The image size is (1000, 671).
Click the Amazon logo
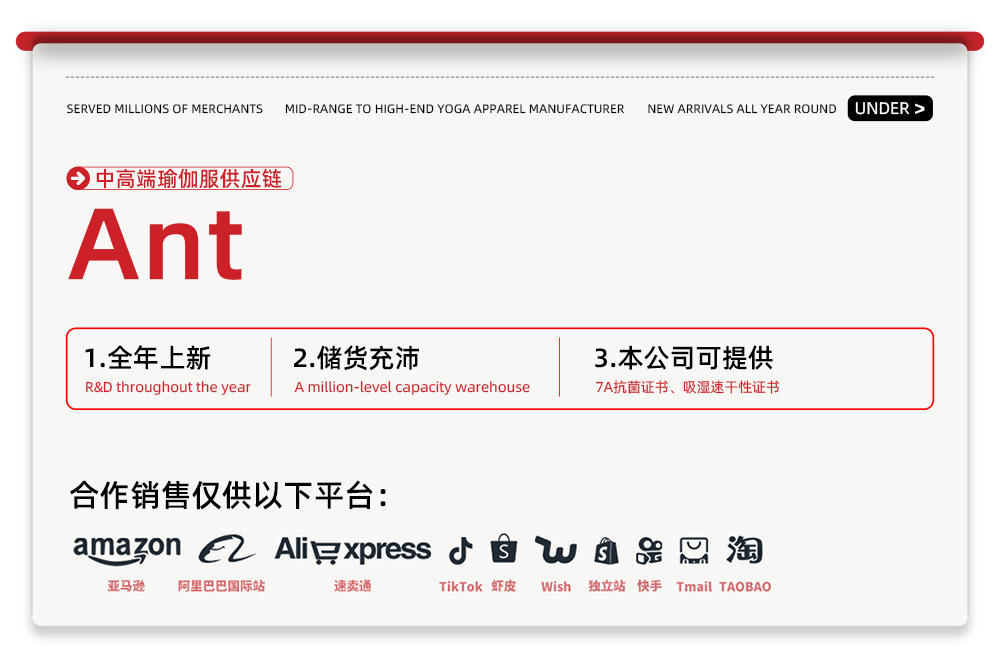tap(127, 549)
